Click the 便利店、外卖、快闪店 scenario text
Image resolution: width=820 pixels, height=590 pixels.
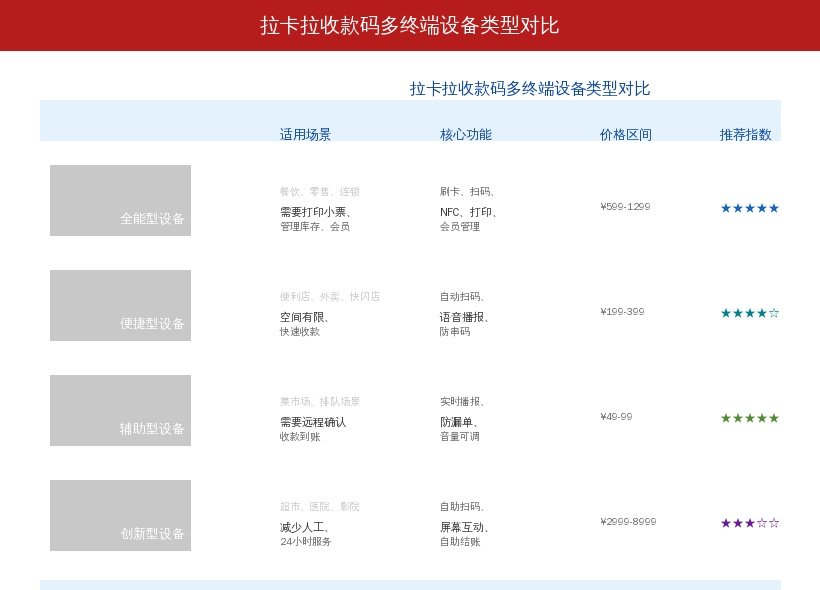(330, 297)
